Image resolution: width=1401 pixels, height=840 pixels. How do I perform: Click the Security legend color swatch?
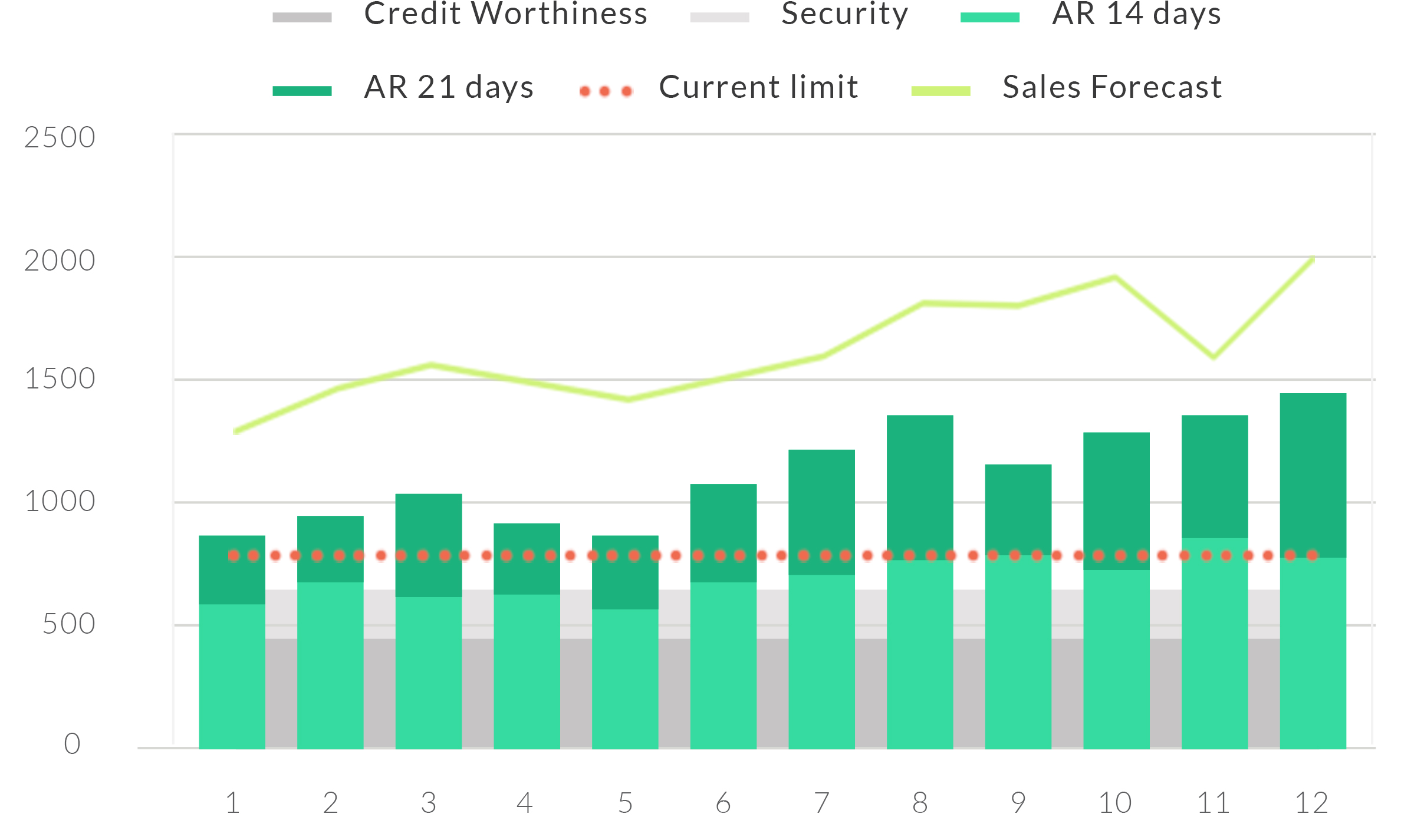point(719,17)
